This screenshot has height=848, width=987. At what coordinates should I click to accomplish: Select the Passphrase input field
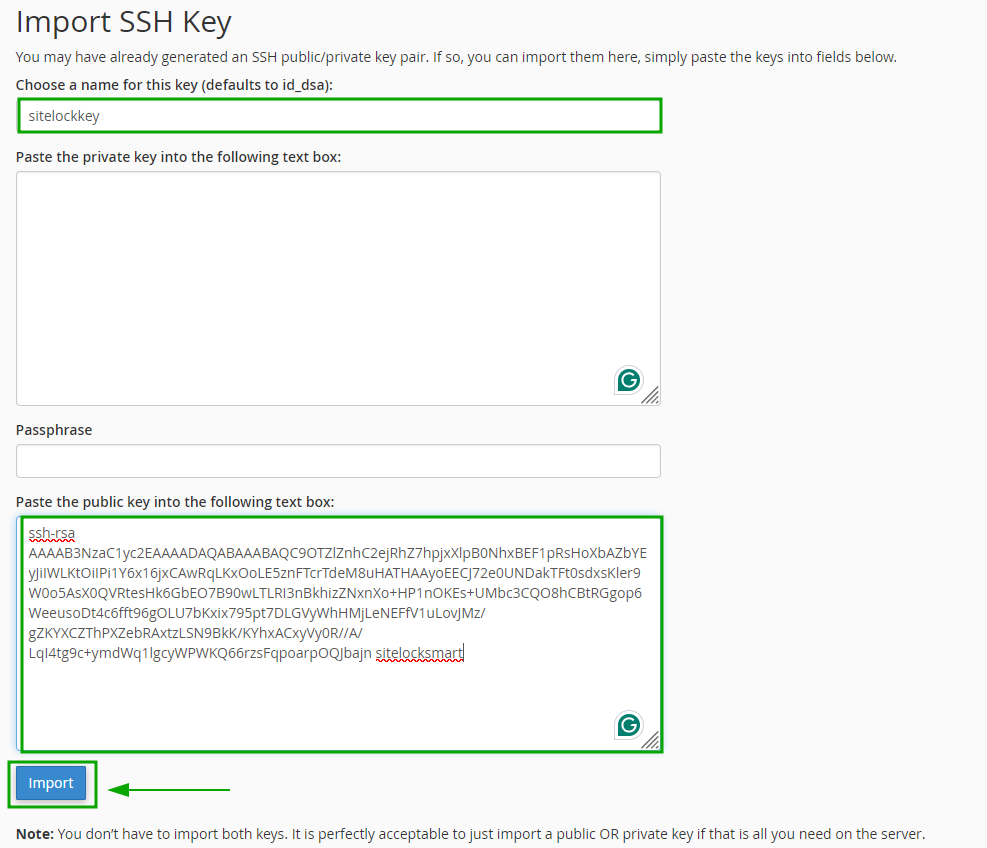(x=338, y=461)
